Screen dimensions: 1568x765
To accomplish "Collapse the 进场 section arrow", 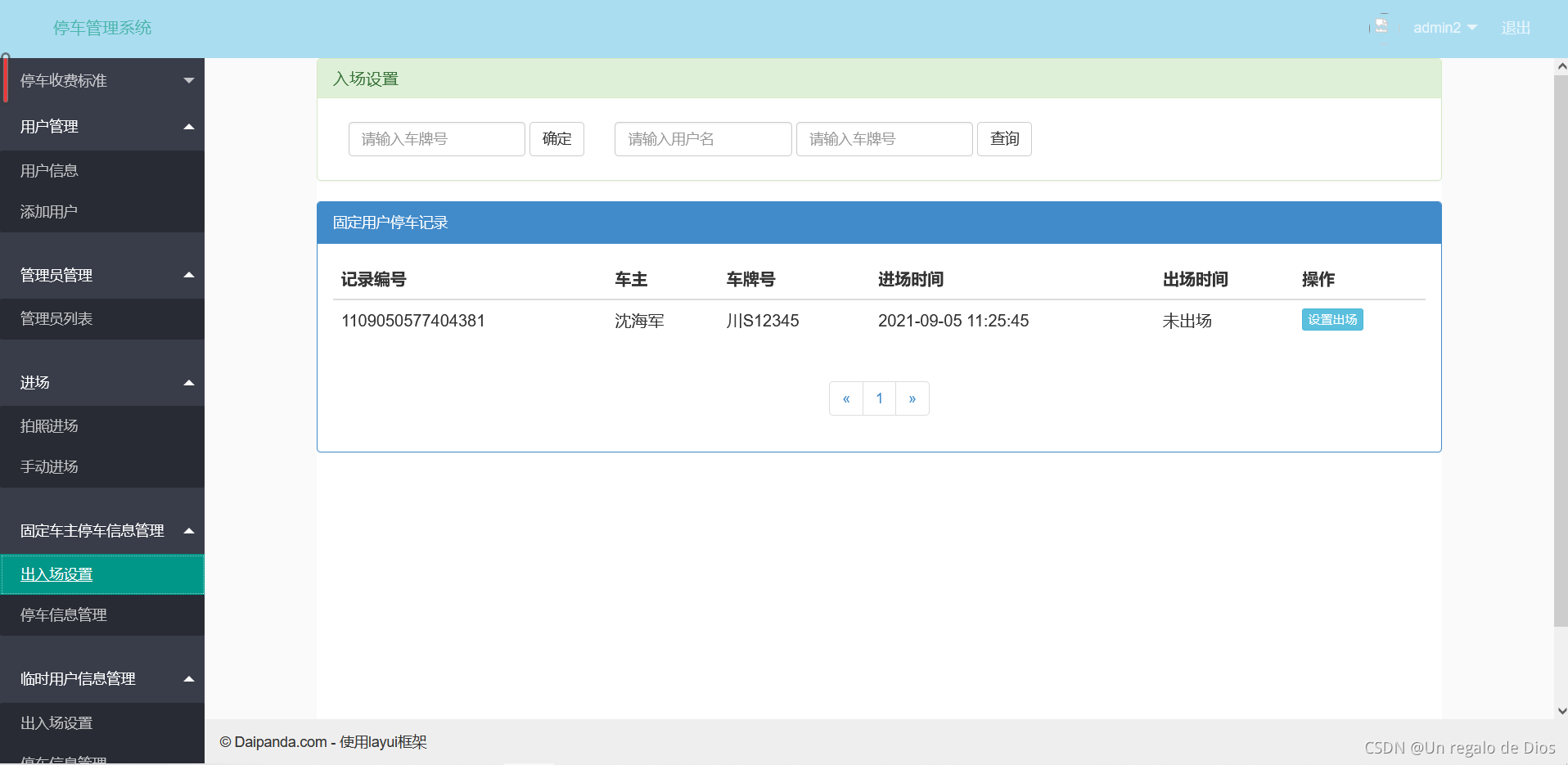I will [x=189, y=383].
